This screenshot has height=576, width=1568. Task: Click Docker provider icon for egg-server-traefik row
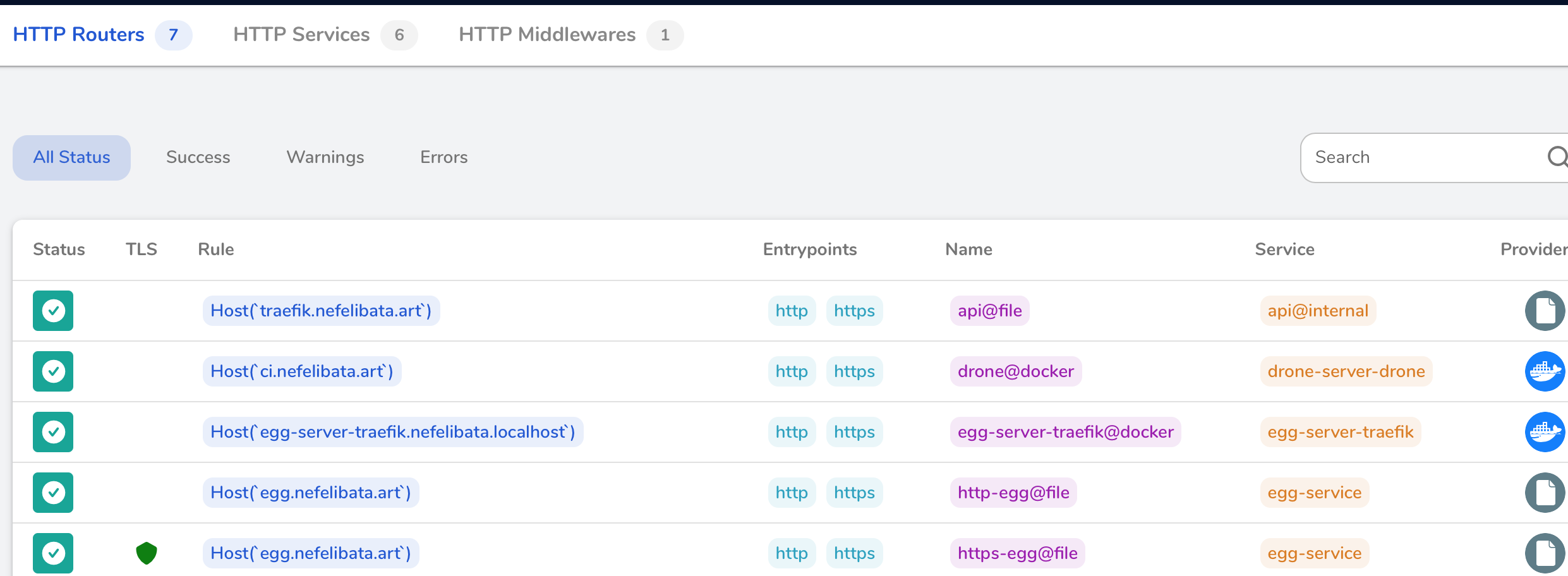click(x=1545, y=432)
